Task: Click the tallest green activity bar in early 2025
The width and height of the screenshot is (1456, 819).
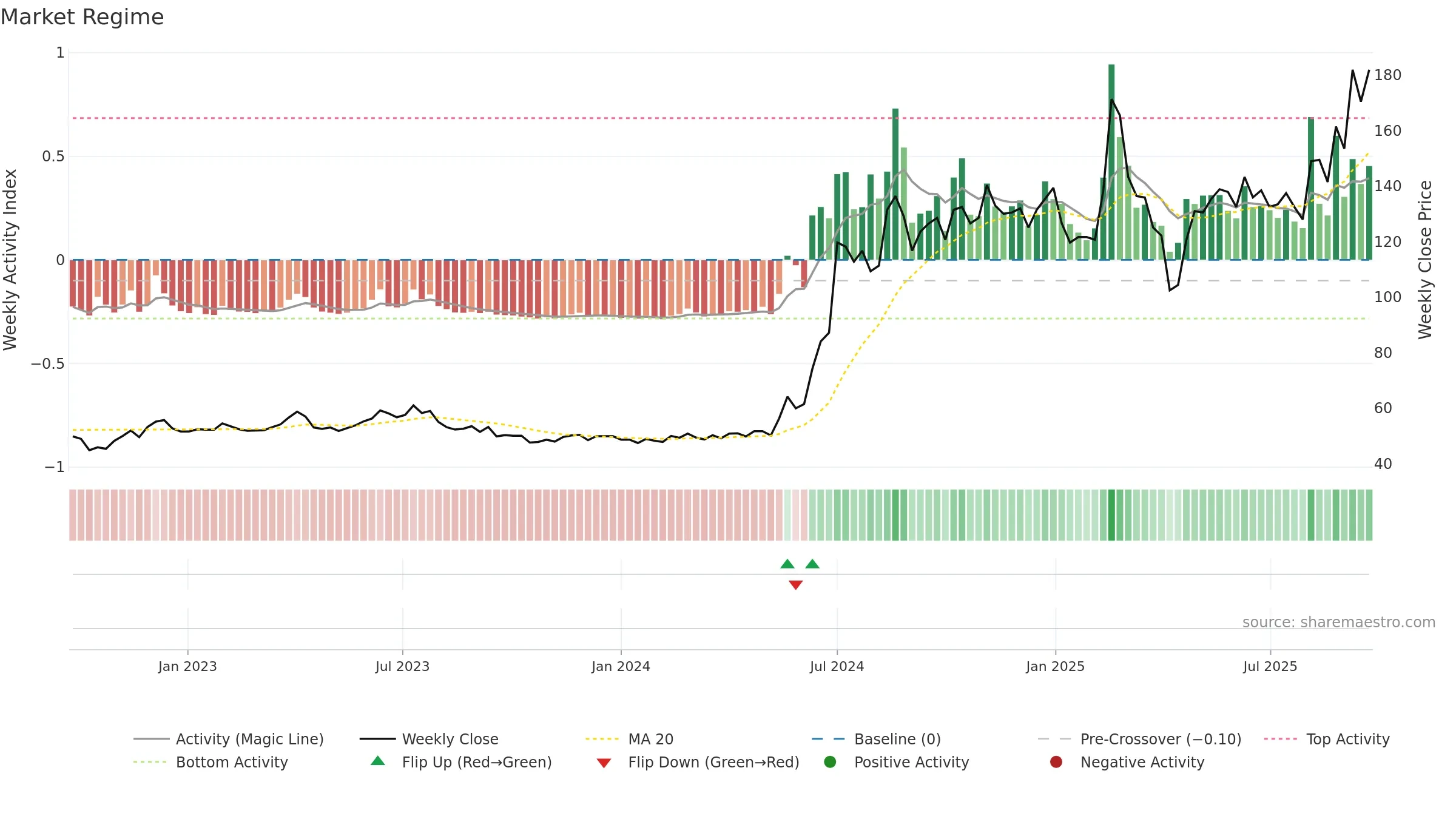Action: click(x=1111, y=162)
